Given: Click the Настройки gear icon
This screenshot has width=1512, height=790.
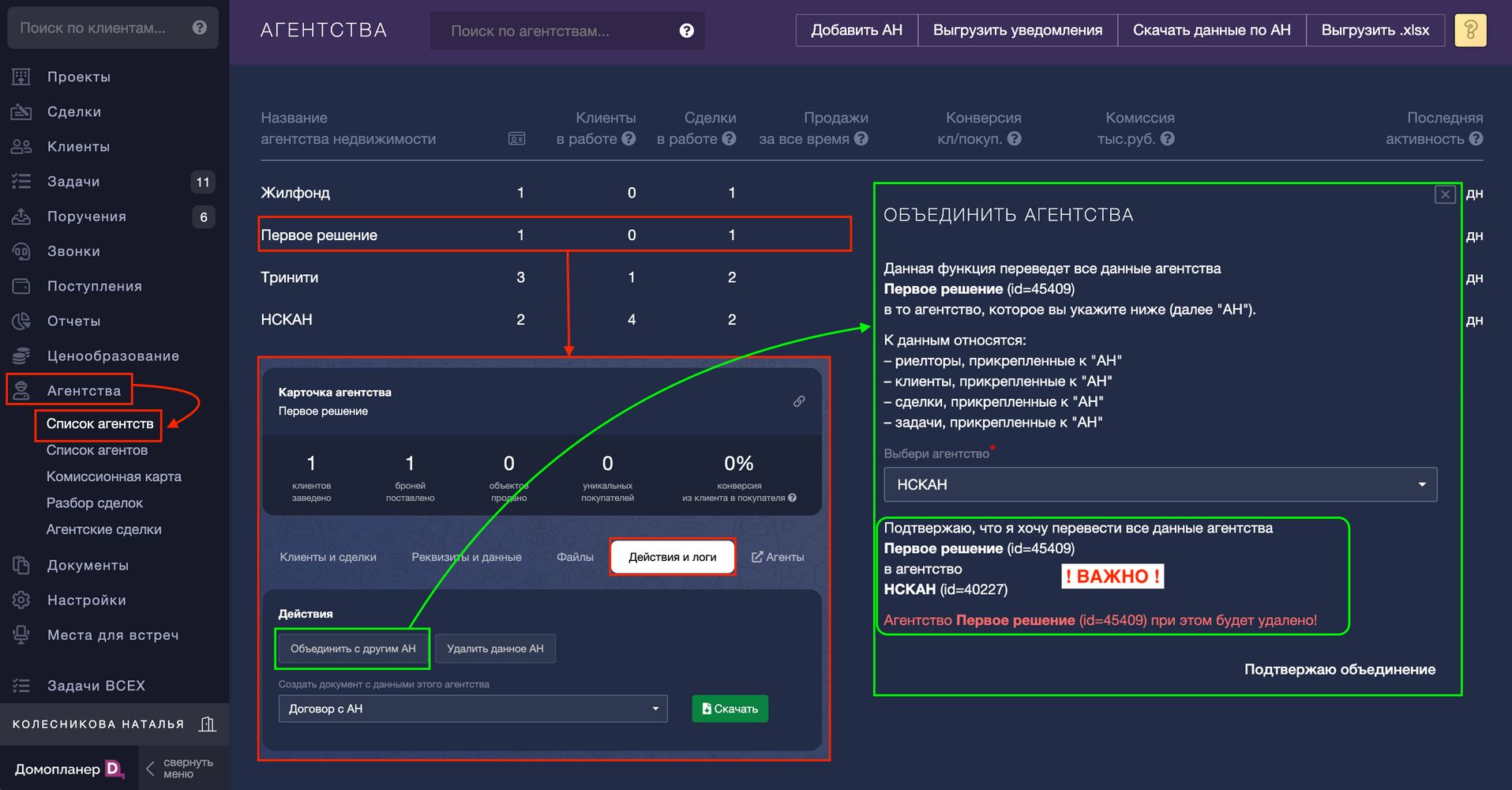Looking at the screenshot, I should tap(21, 600).
